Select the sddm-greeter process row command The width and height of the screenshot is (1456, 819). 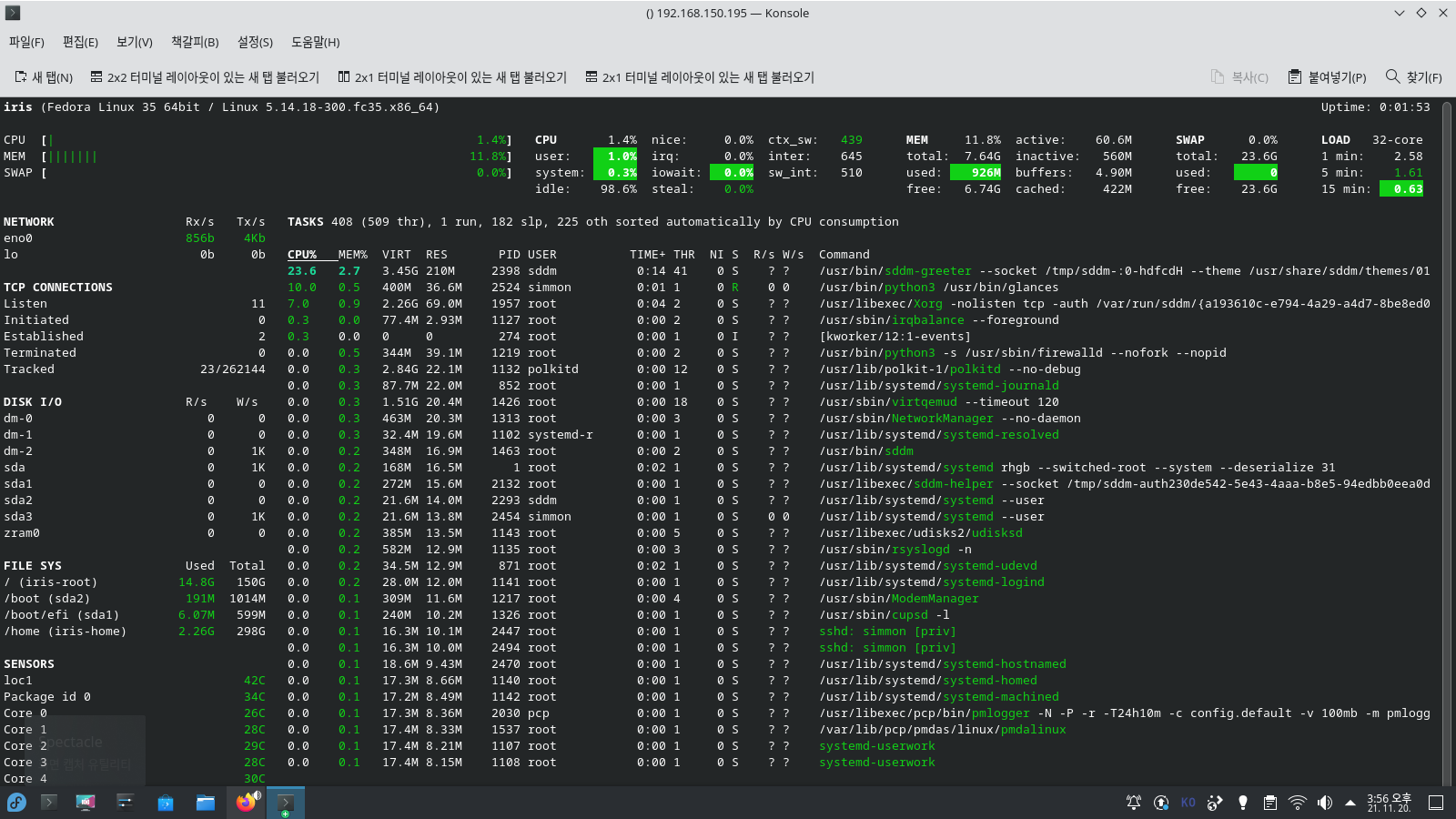tap(1125, 271)
